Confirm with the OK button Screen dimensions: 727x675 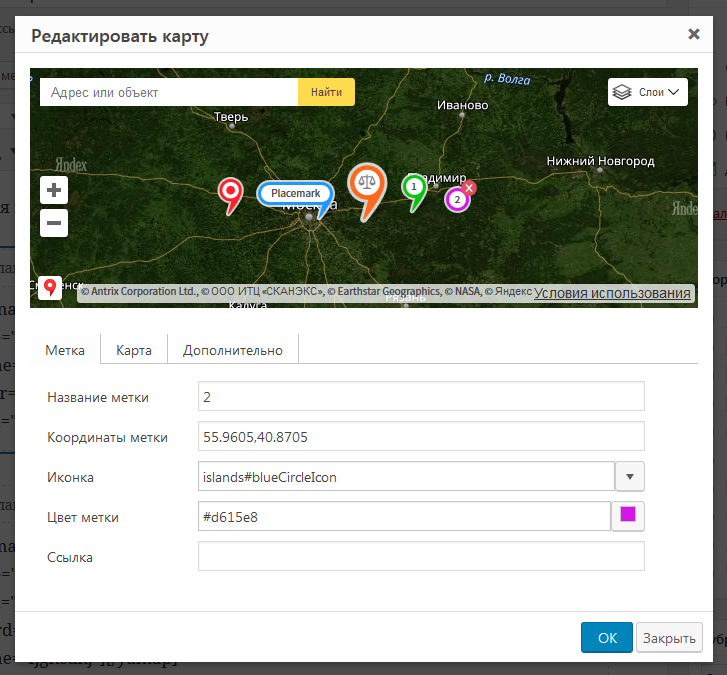tap(607, 637)
